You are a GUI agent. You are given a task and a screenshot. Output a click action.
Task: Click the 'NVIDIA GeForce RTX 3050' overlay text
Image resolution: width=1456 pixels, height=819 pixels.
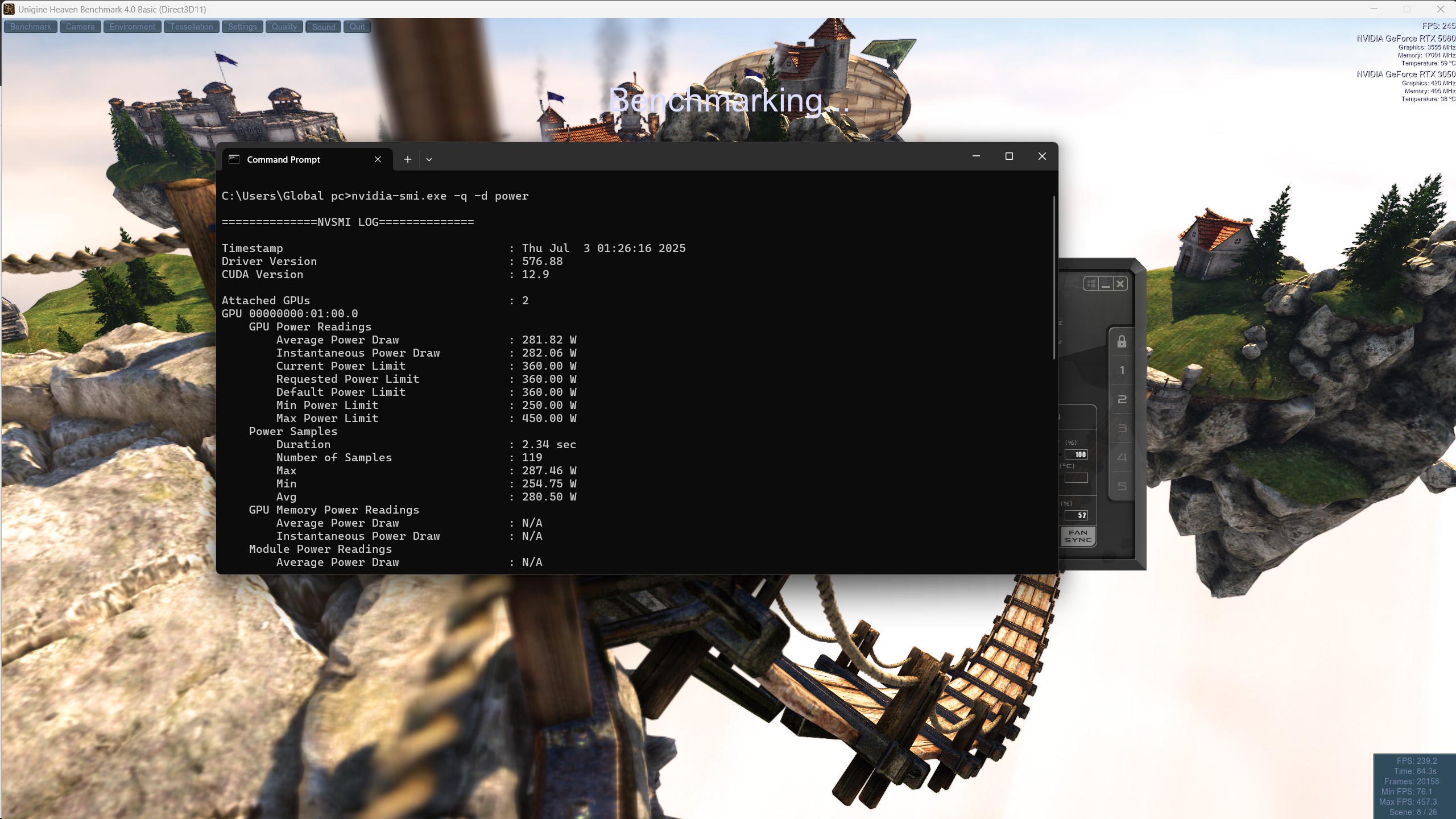tap(1406, 75)
